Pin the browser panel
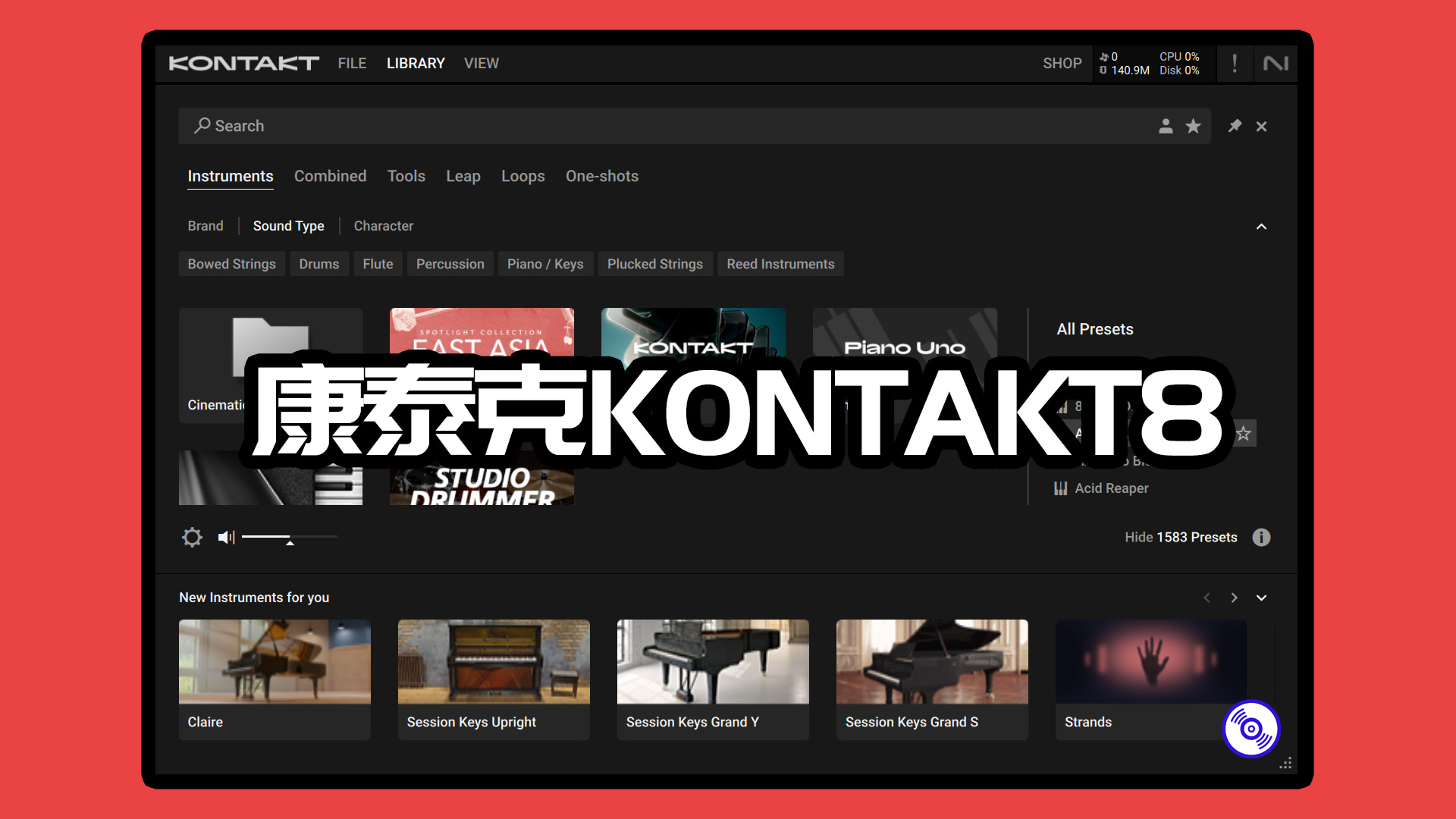 [x=1235, y=126]
